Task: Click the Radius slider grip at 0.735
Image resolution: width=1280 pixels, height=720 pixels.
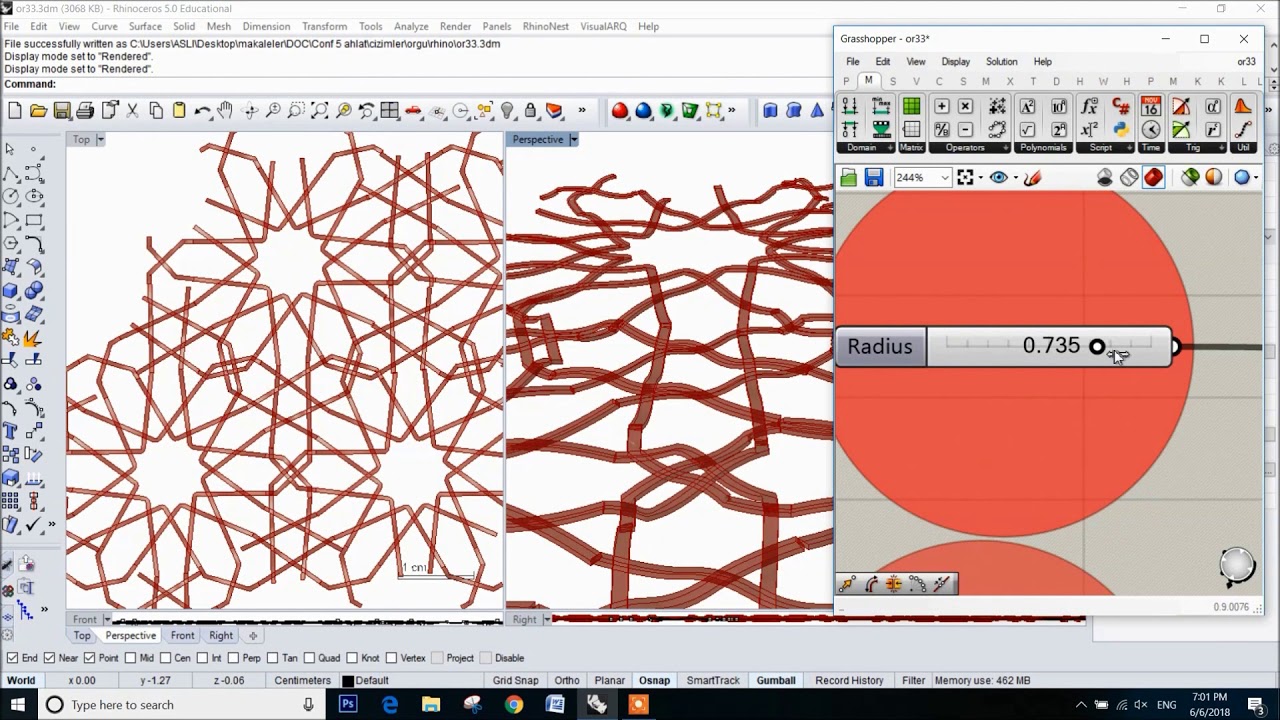Action: click(1097, 347)
